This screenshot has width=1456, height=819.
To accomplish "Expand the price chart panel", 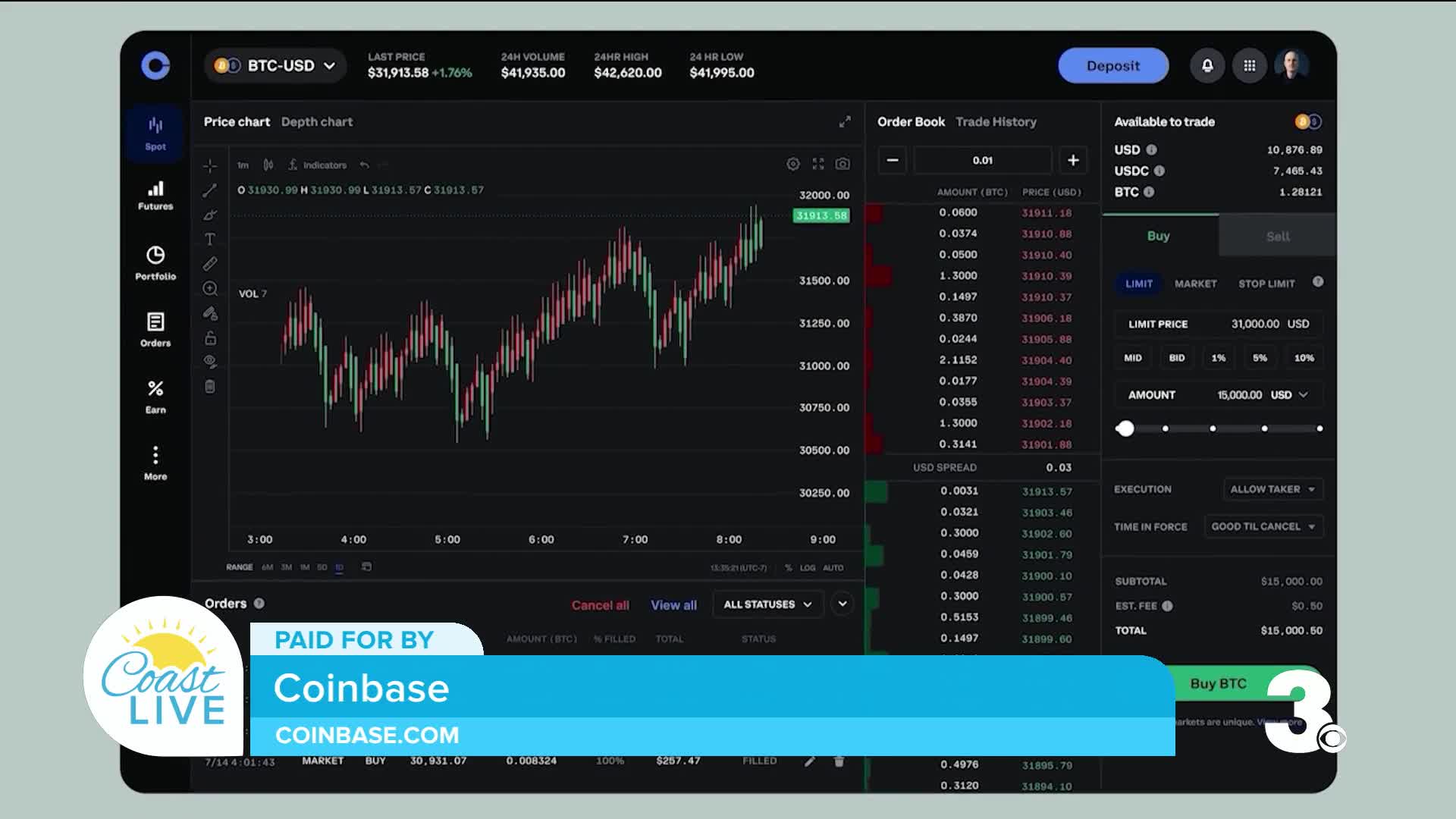I will [845, 121].
